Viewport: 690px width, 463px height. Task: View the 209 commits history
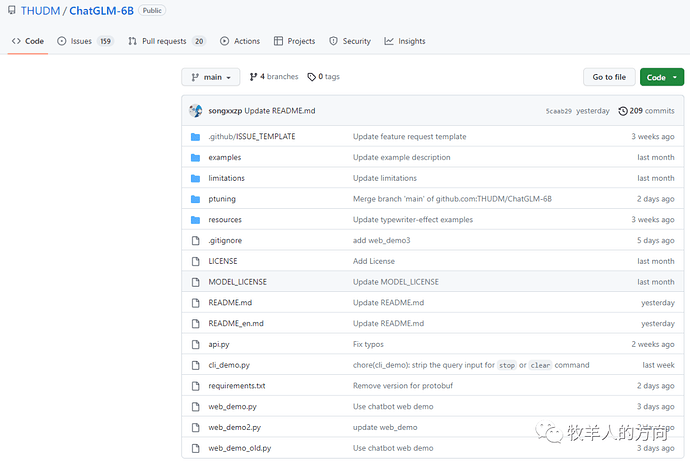coord(651,111)
